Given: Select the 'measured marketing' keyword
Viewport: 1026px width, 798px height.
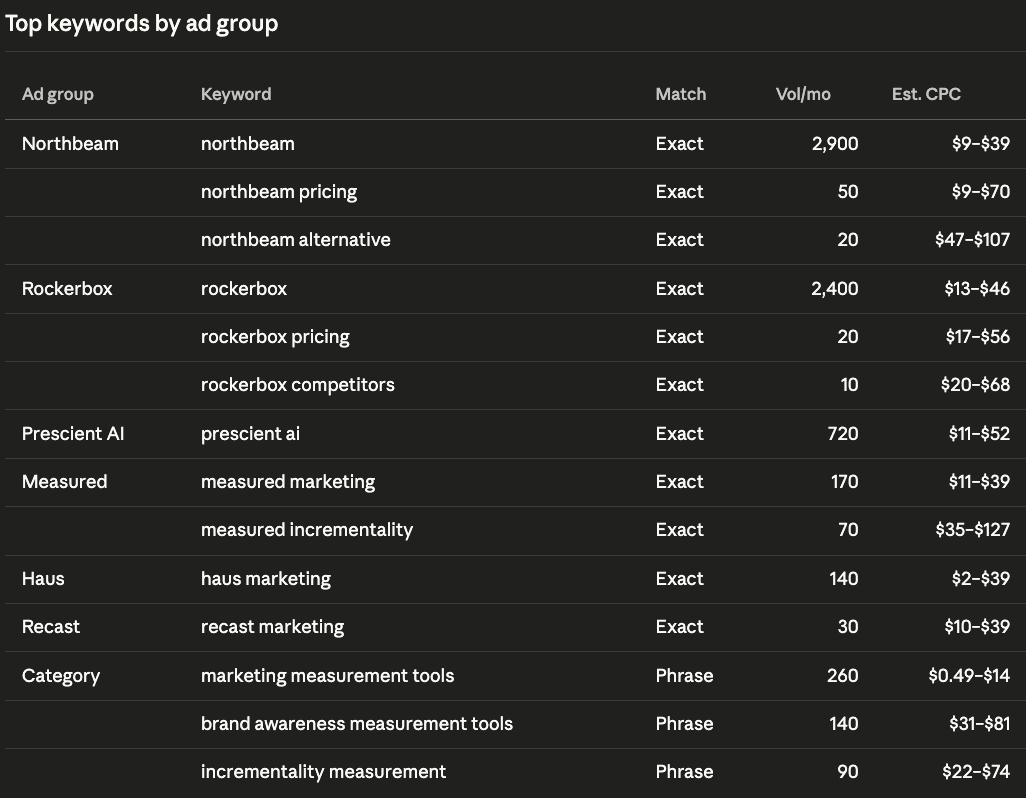Looking at the screenshot, I should [288, 482].
